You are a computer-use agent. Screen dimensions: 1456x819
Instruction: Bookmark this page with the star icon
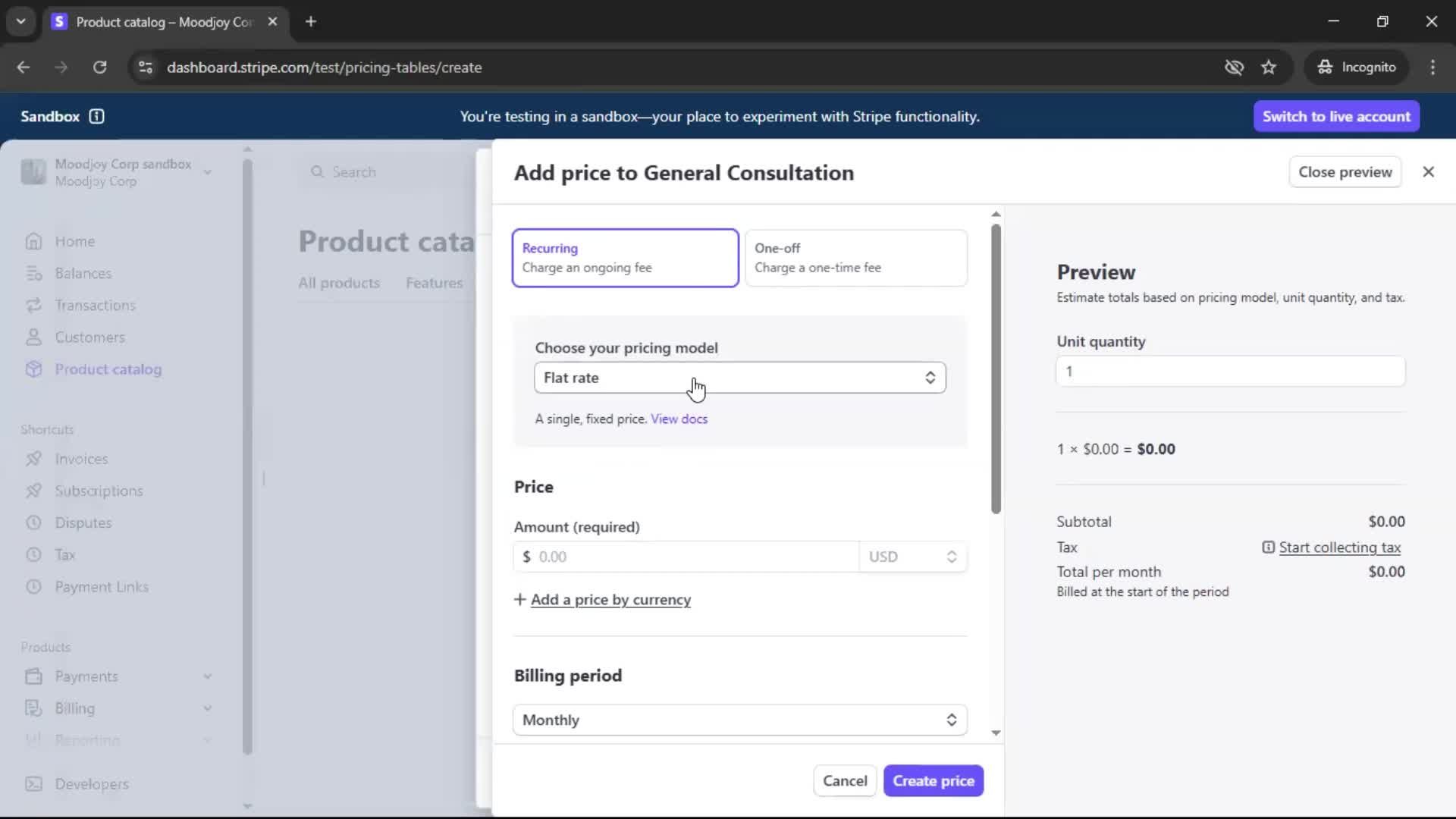click(x=1268, y=67)
